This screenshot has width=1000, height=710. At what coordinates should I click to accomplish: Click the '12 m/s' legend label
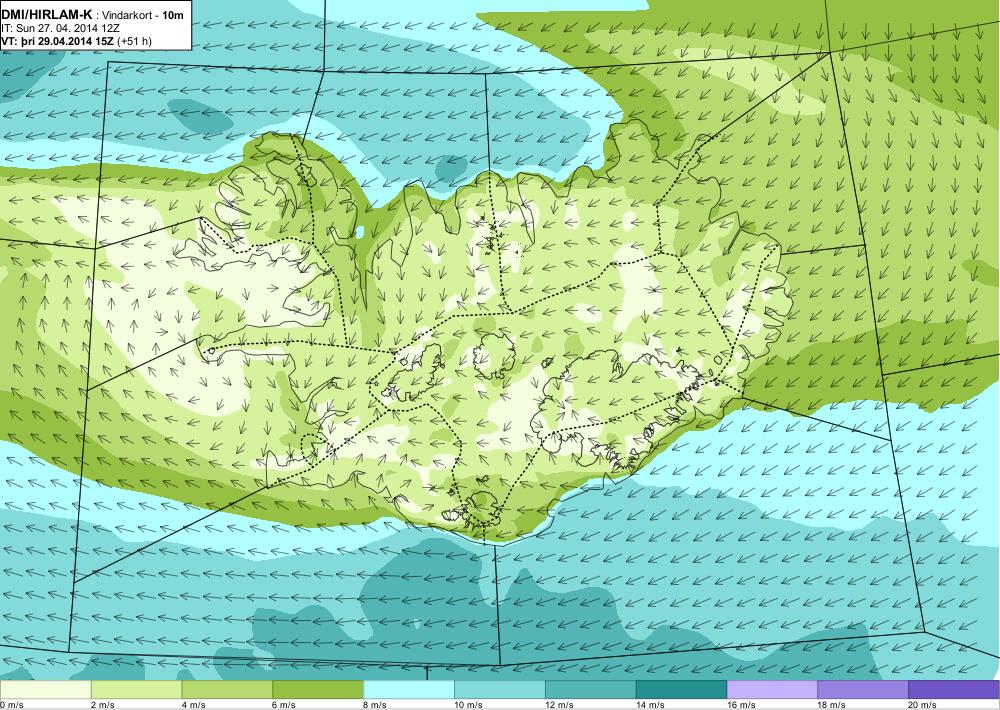[559, 705]
